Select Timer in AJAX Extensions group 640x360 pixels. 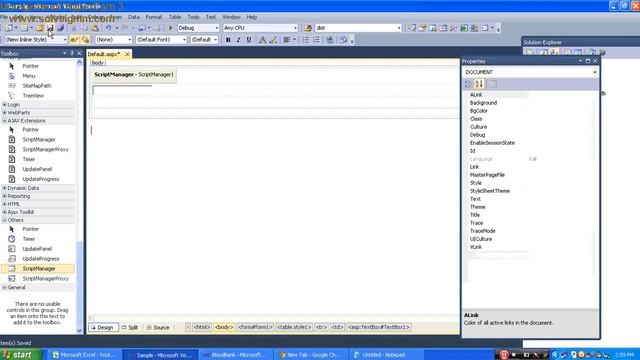tap(29, 159)
